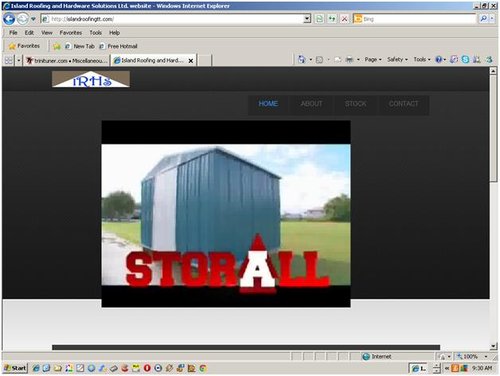Launch Internet Explorer from Quick Launch

coord(36,368)
